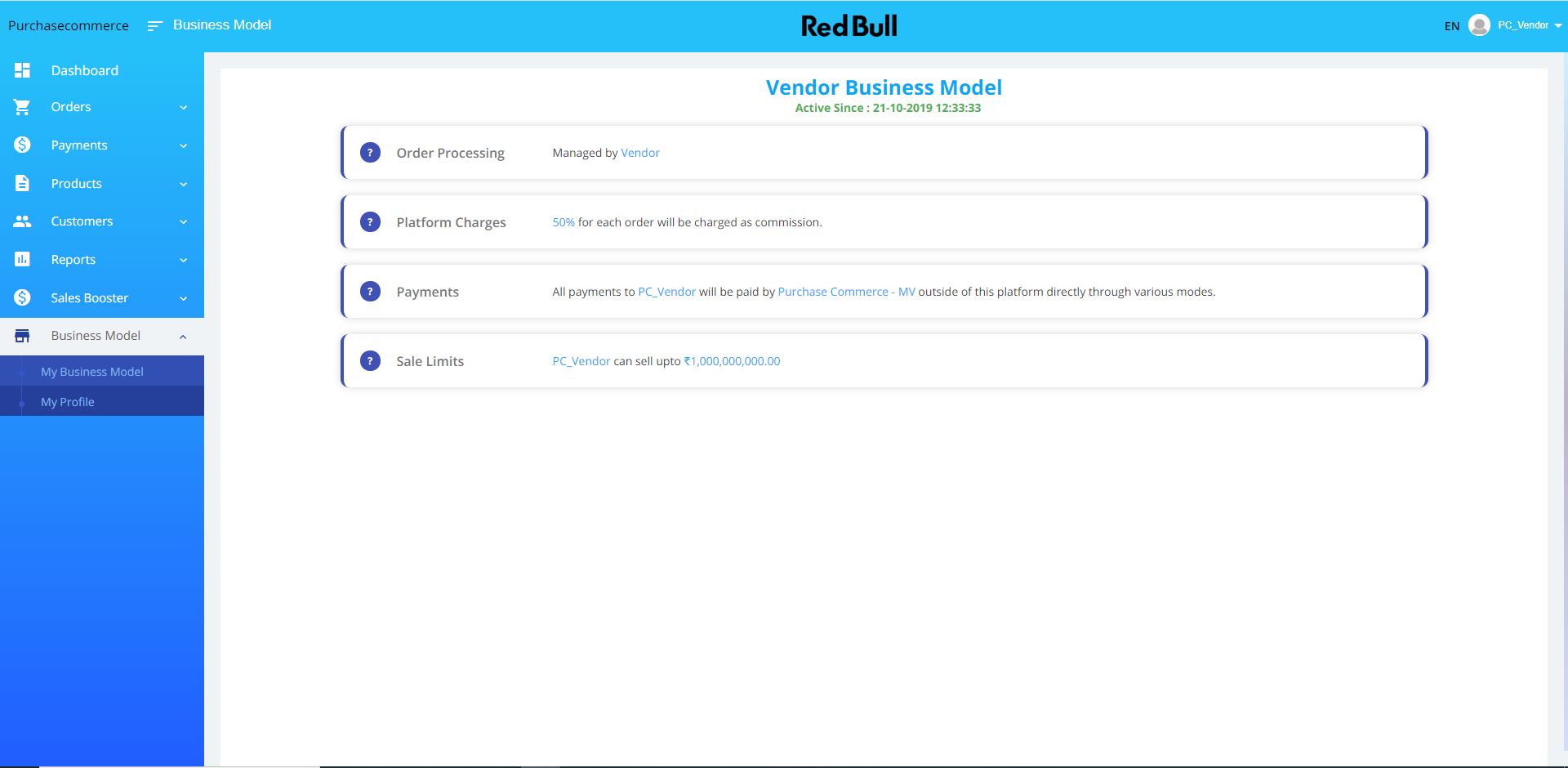
Task: Open the EN language selector
Action: 1451,26
